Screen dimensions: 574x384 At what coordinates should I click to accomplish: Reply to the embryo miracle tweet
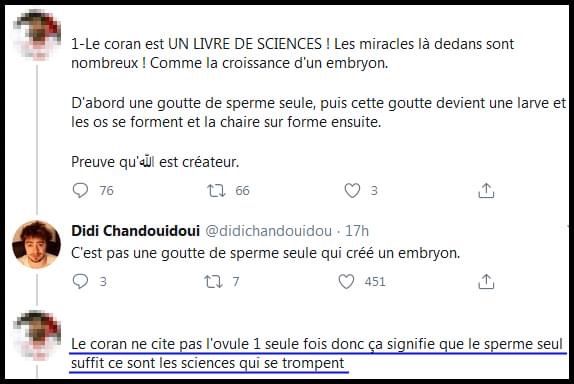click(80, 190)
